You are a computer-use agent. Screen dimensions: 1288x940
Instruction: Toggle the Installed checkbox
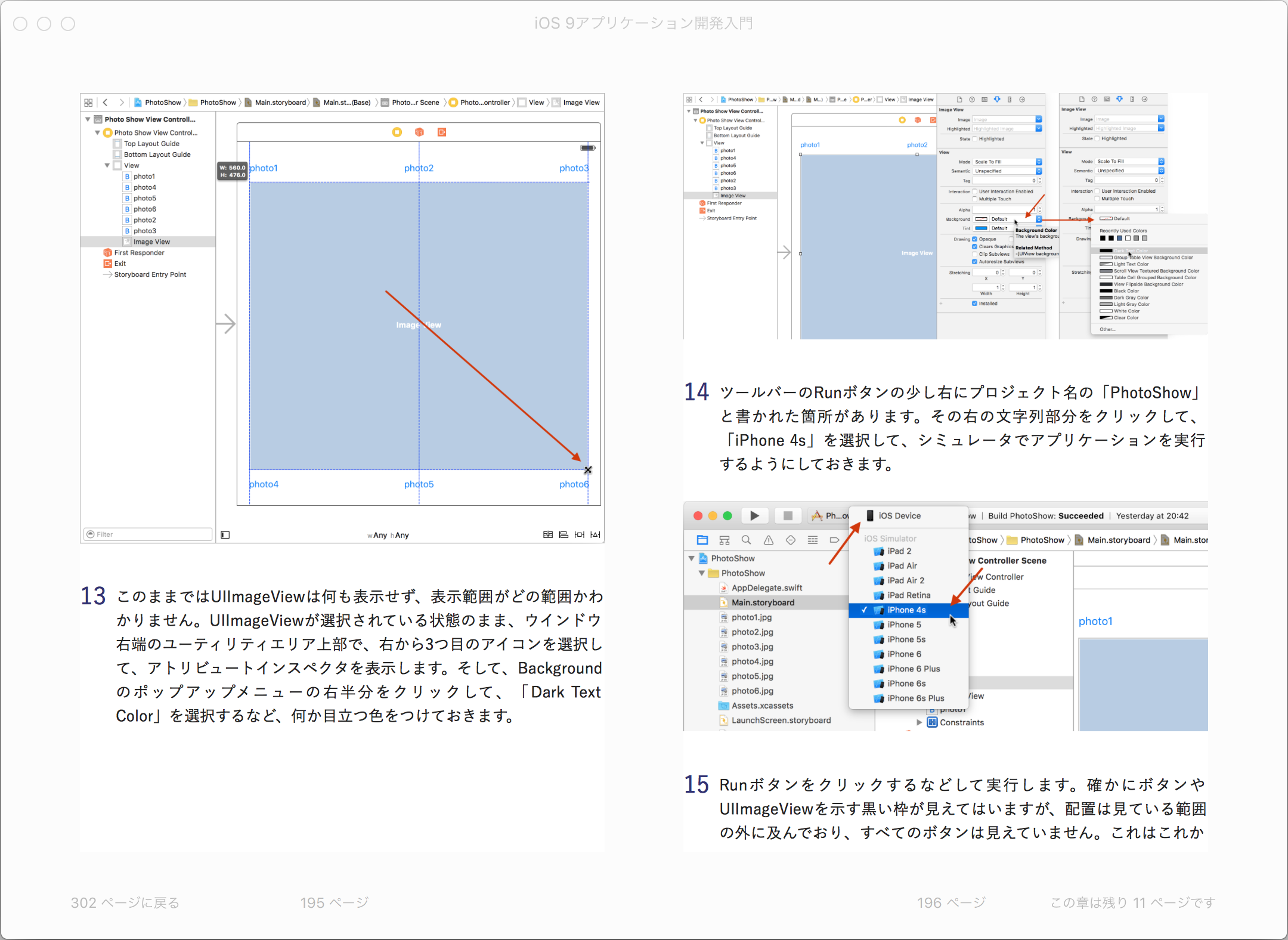pos(974,304)
